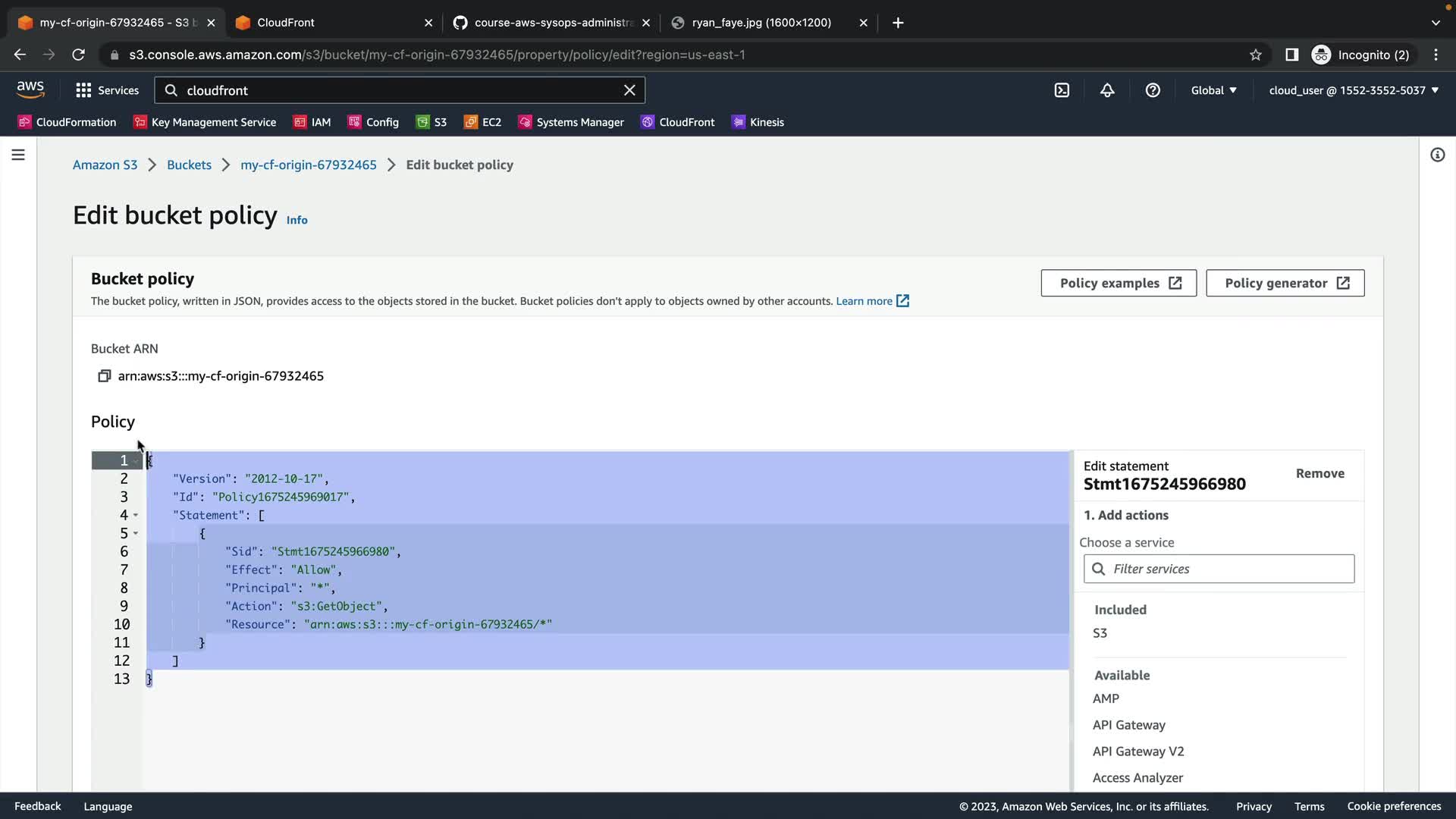The image size is (1456, 819).
Task: Open the Global region dropdown
Action: [x=1213, y=90]
